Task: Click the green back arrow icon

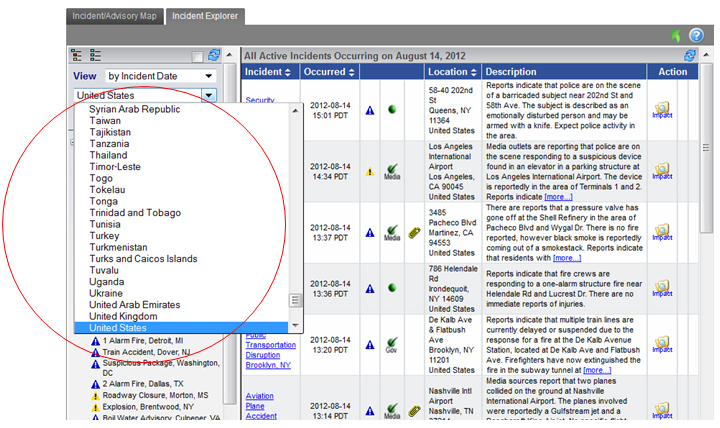Action: [676, 35]
